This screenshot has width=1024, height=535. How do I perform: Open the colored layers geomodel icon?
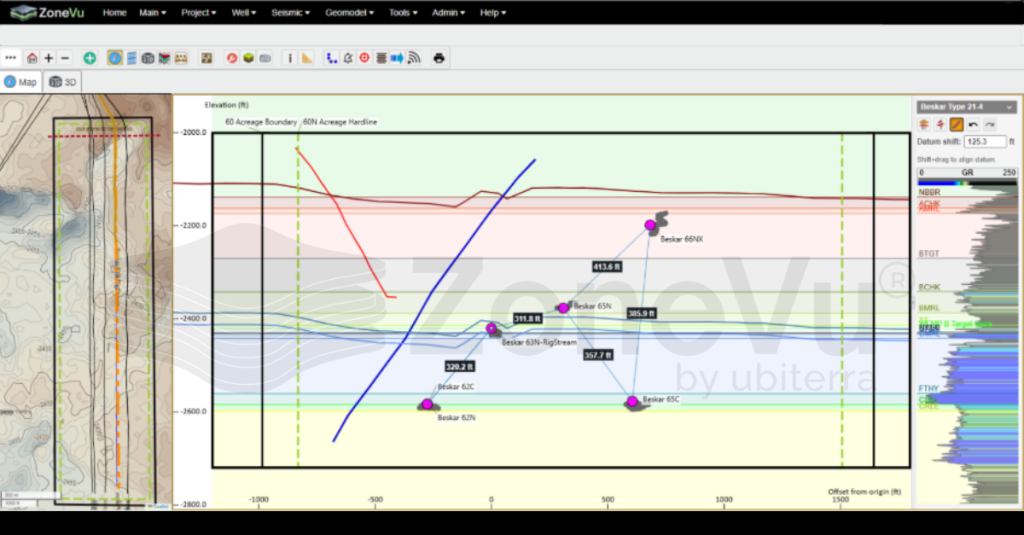point(165,58)
